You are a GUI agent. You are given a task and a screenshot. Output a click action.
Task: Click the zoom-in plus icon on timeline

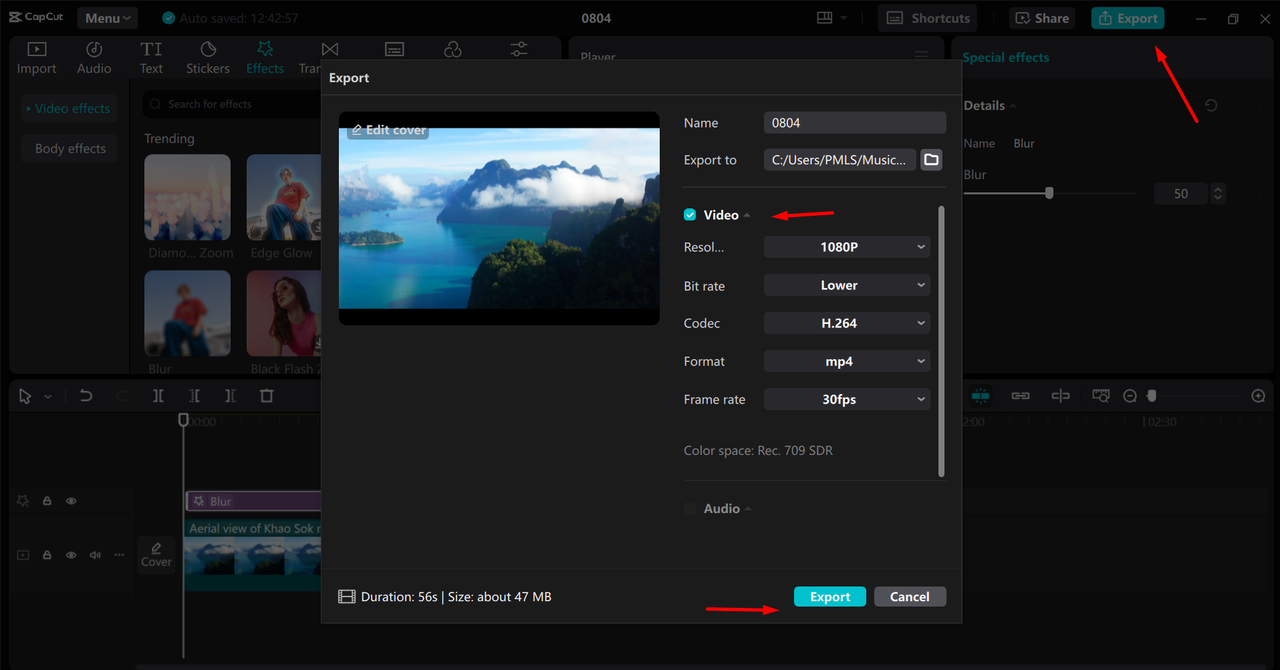[x=1258, y=396]
